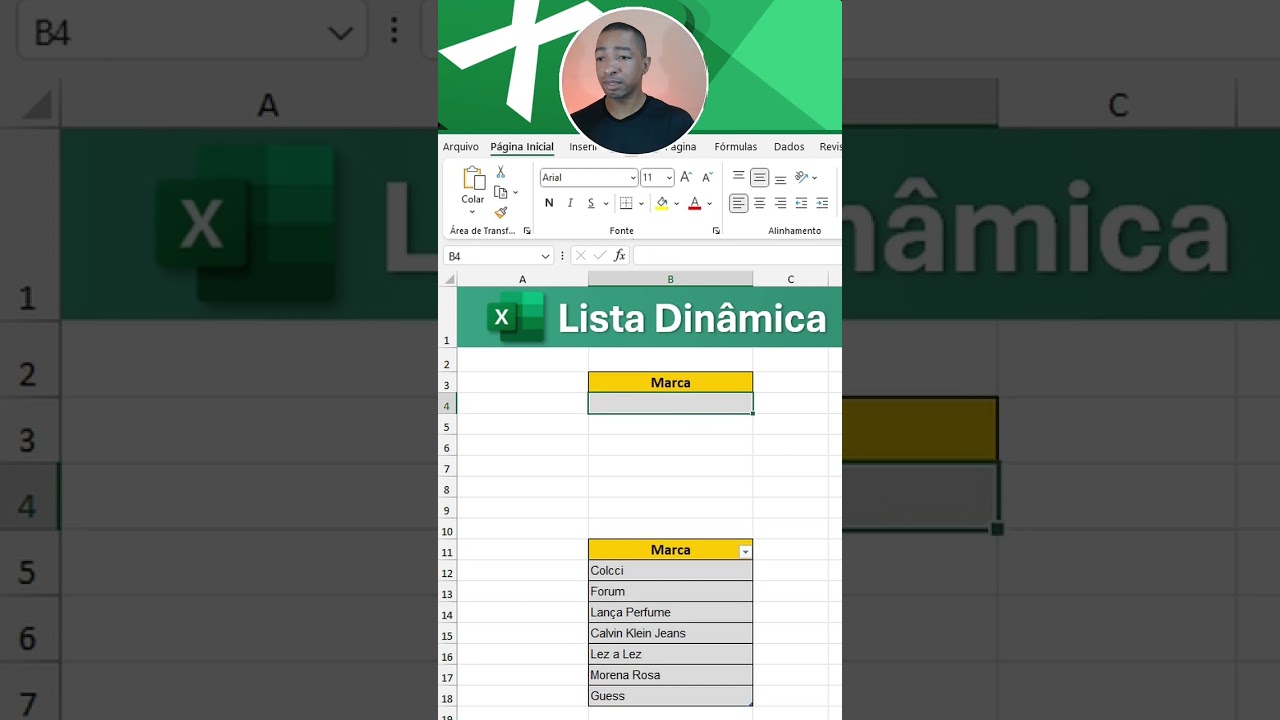Viewport: 1280px width, 720px height.
Task: Click the text Orientation icon
Action: pyautogui.click(x=801, y=177)
